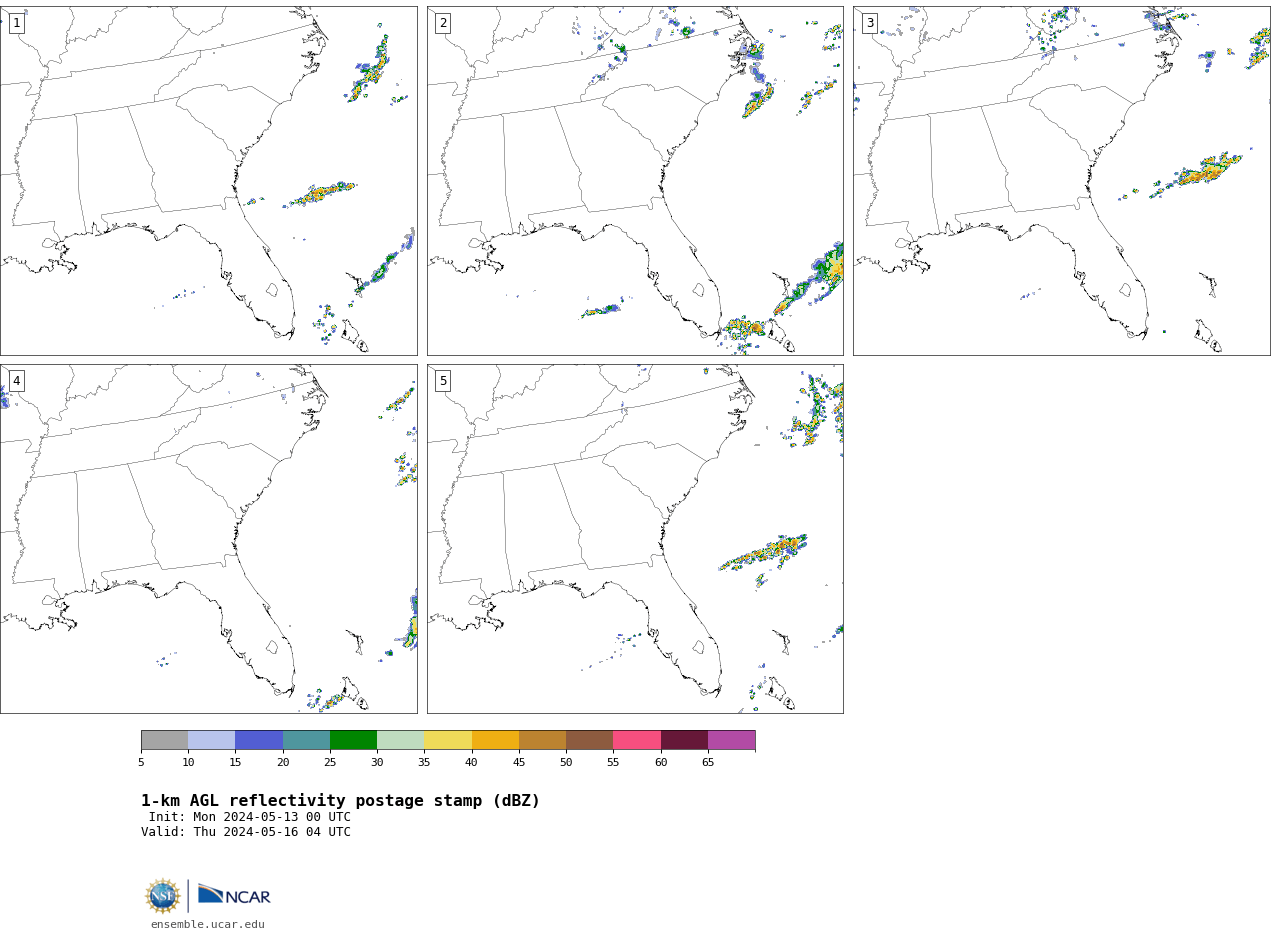This screenshot has height=936, width=1280.
Task: Open ensemble member 4 map panel
Action: pyautogui.click(x=208, y=539)
